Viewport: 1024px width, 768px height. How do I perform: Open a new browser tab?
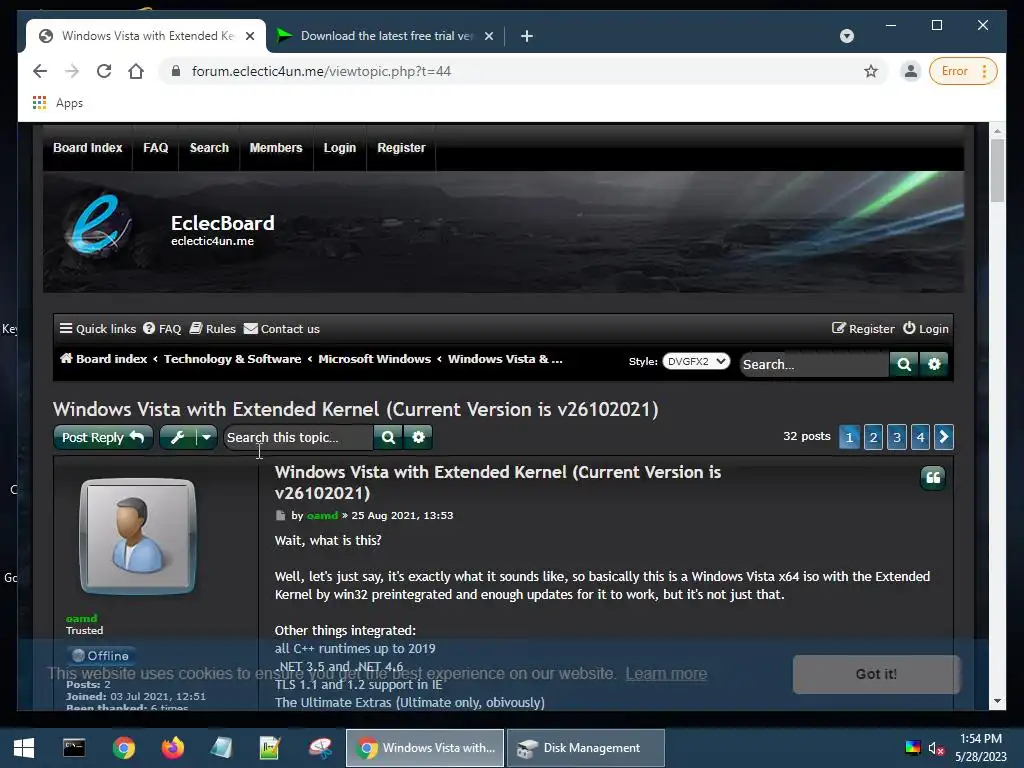527,36
